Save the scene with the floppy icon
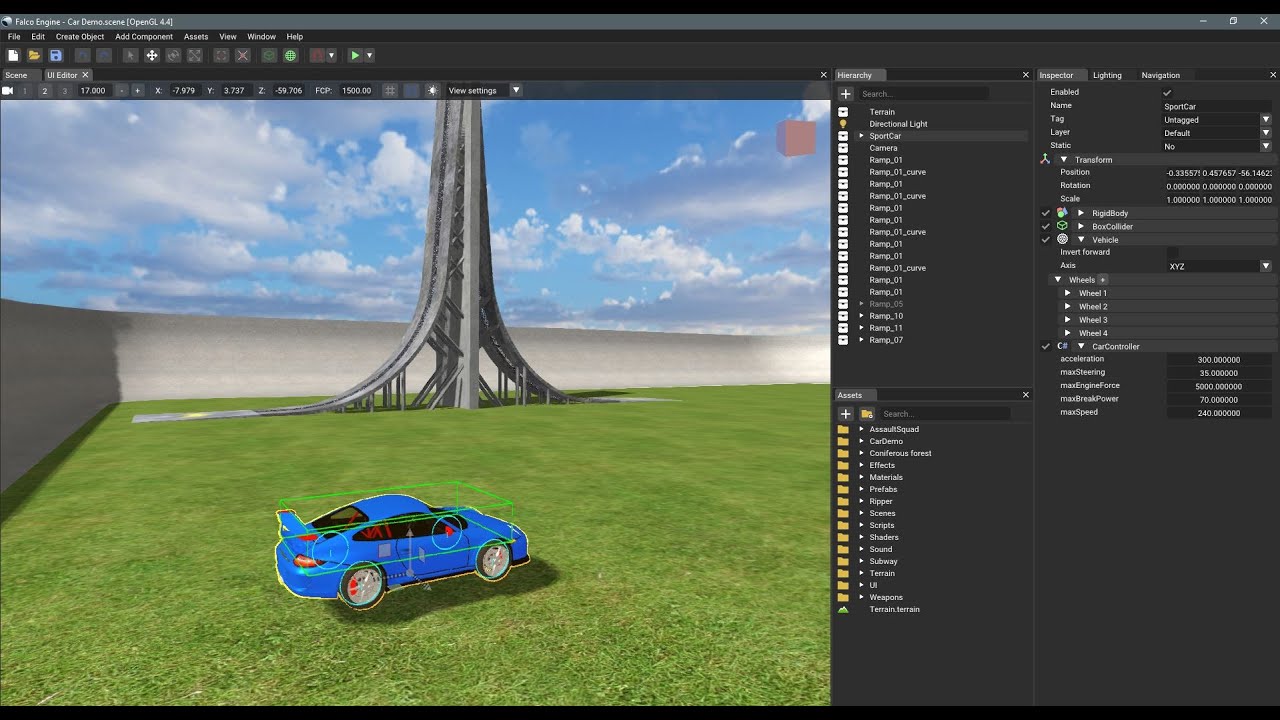Image resolution: width=1280 pixels, height=720 pixels. (x=55, y=56)
